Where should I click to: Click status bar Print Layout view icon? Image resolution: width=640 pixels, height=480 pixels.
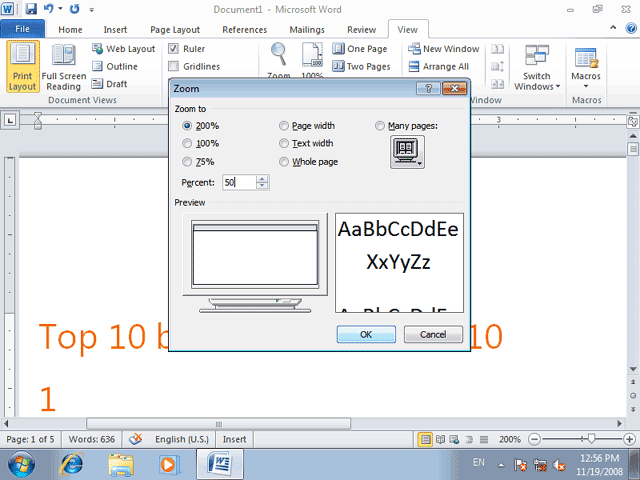click(x=425, y=440)
